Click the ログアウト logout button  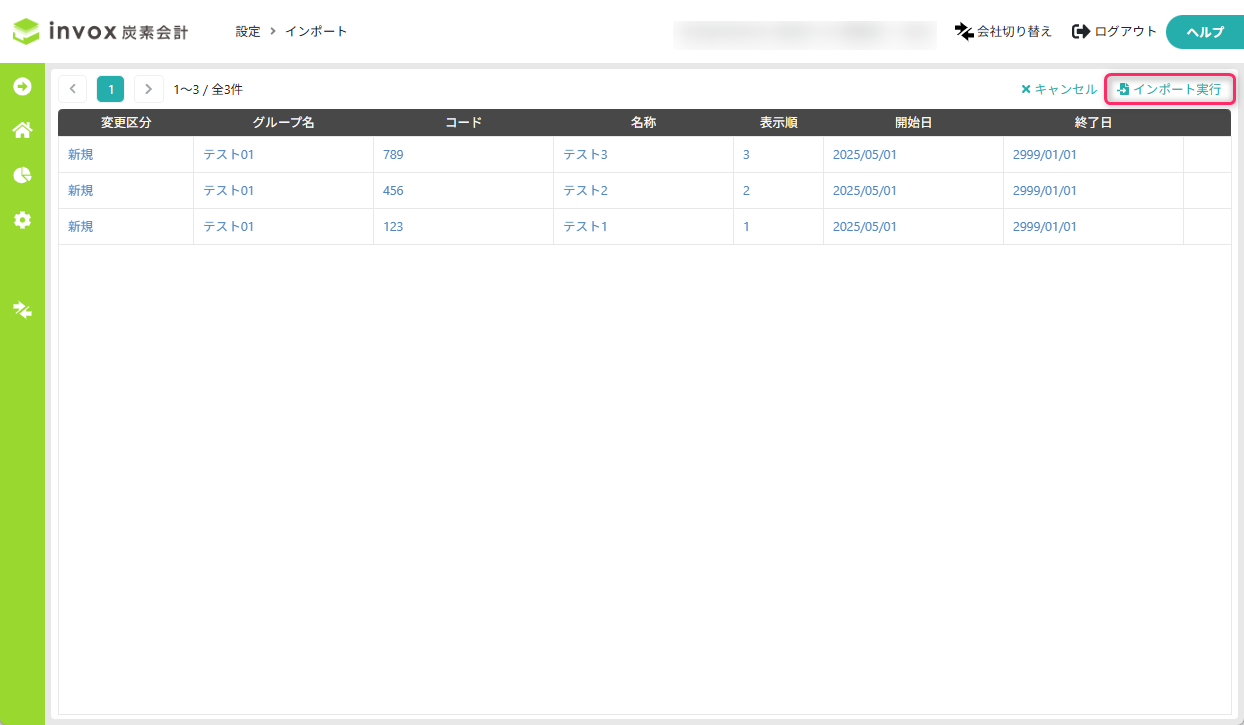(1114, 32)
